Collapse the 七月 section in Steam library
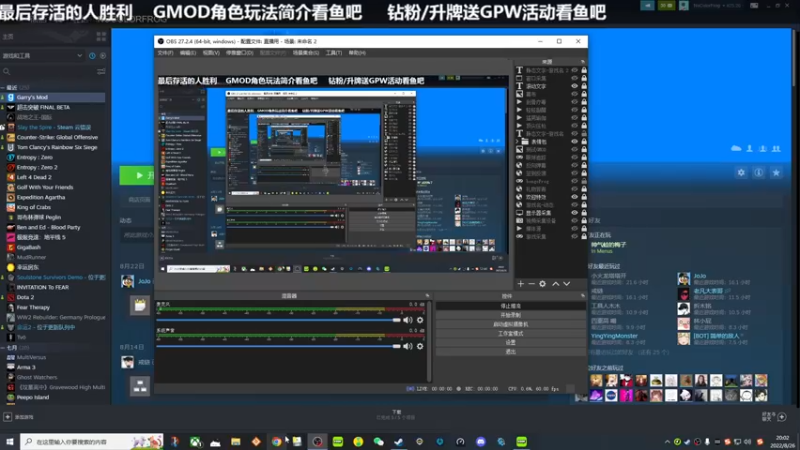The image size is (800, 450). click(x=3, y=347)
